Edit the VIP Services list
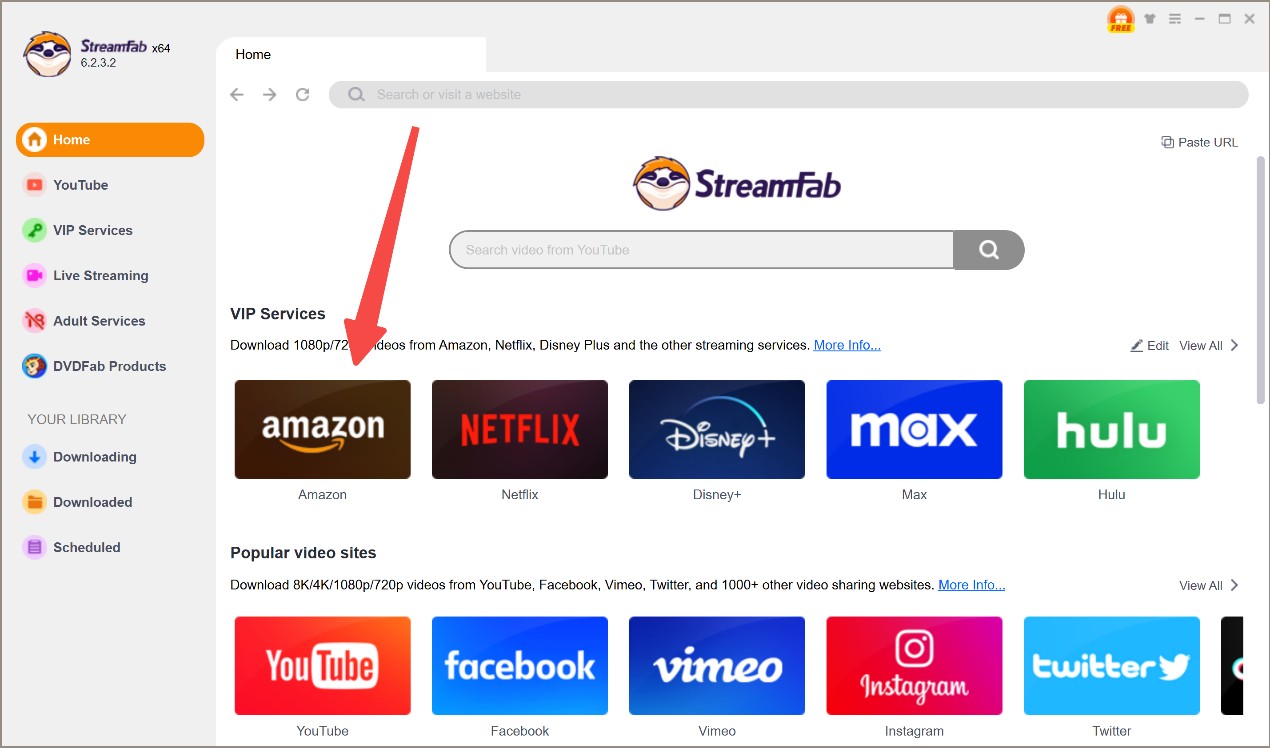Image resolution: width=1270 pixels, height=748 pixels. [x=1150, y=345]
